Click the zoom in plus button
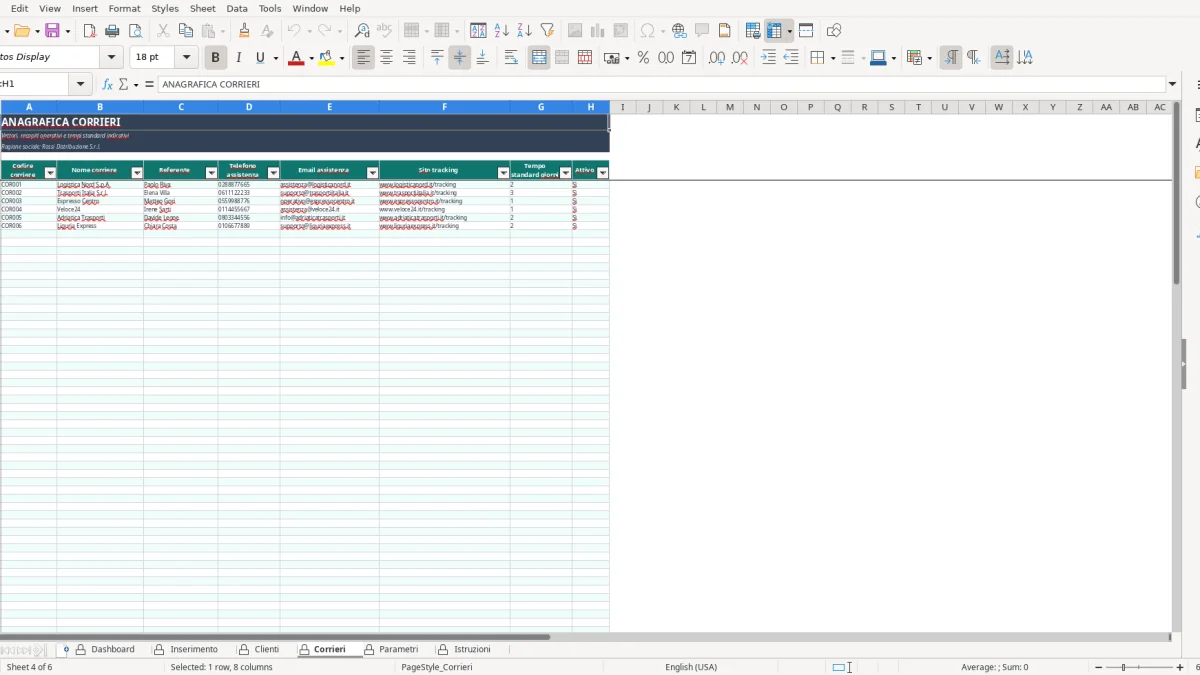1200x675 pixels. click(x=1181, y=667)
